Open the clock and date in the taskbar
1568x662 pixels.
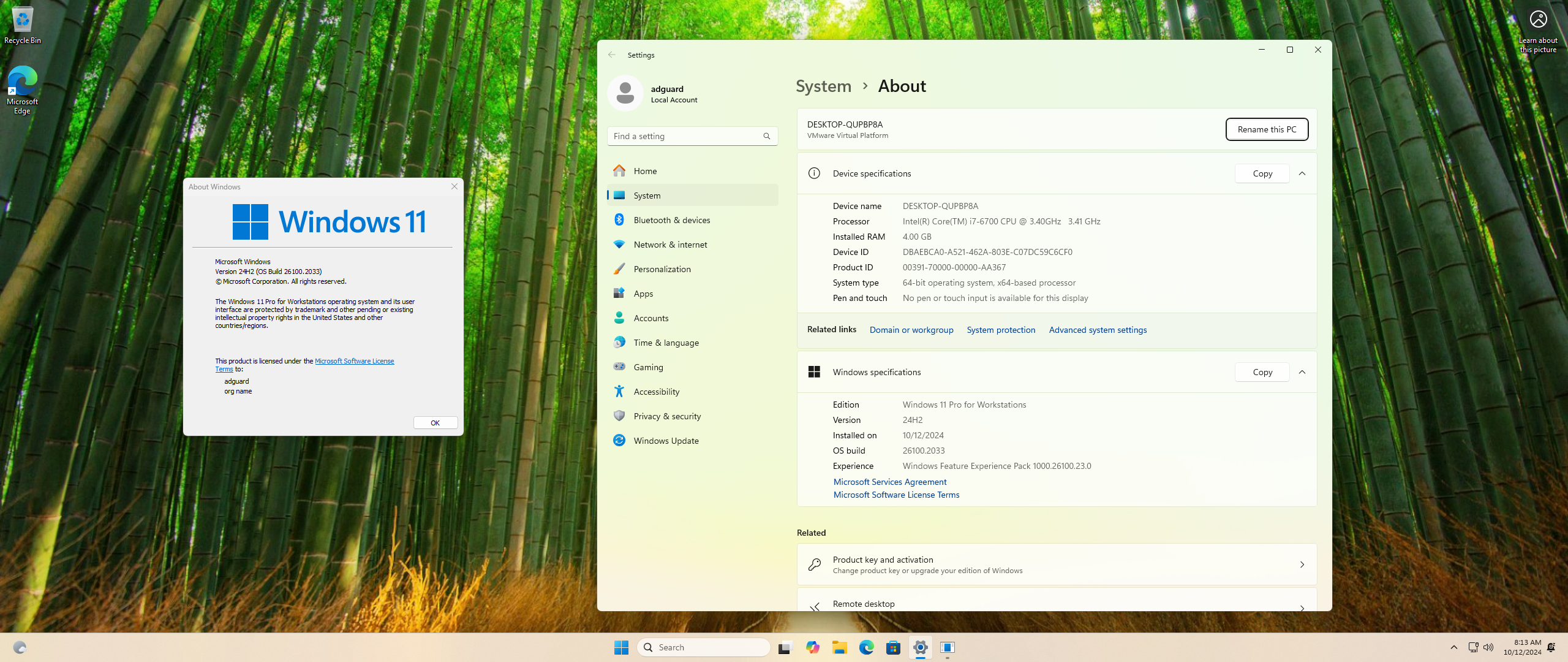coord(1523,647)
